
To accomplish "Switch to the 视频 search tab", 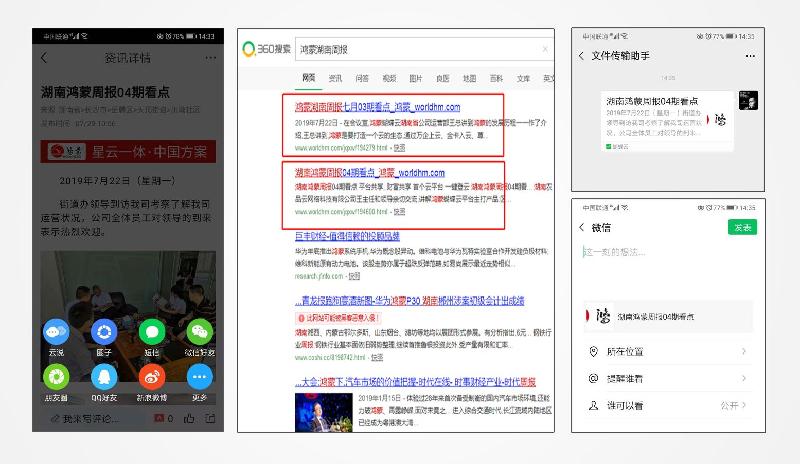I will coord(389,78).
